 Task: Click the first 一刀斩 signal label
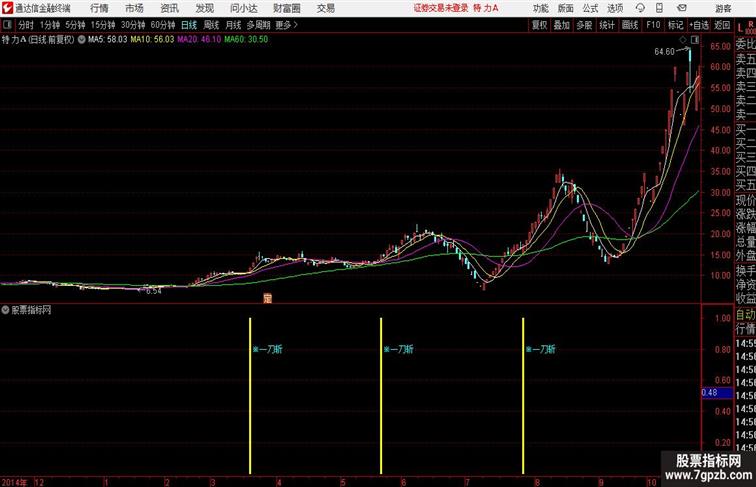click(268, 349)
